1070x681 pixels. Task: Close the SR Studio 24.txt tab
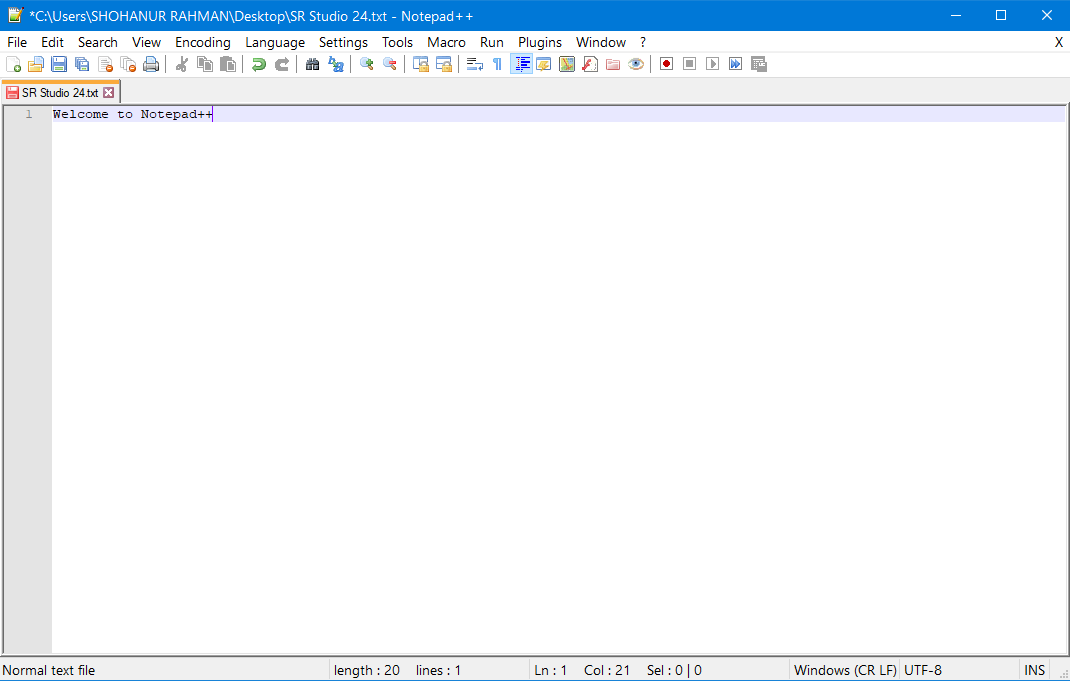point(109,92)
